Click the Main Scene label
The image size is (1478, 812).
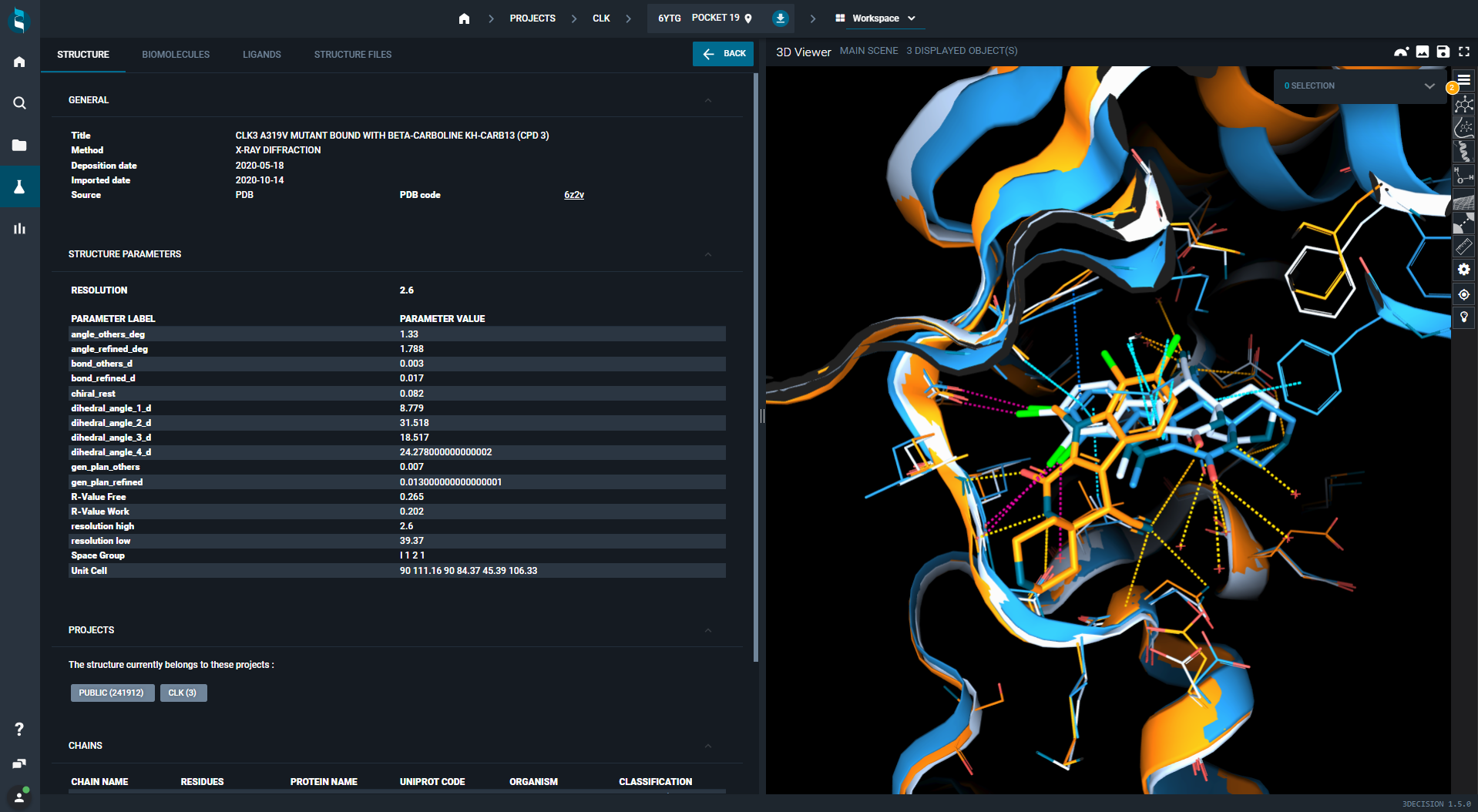[x=868, y=51]
